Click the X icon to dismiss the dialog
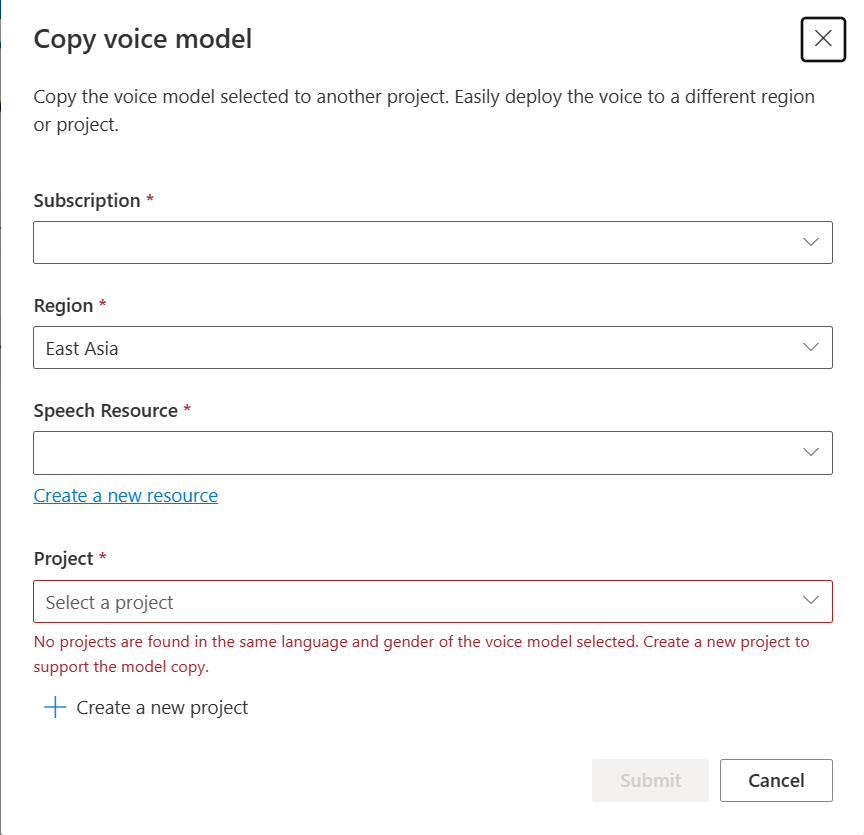Viewport: 864px width, 835px height. pos(822,39)
